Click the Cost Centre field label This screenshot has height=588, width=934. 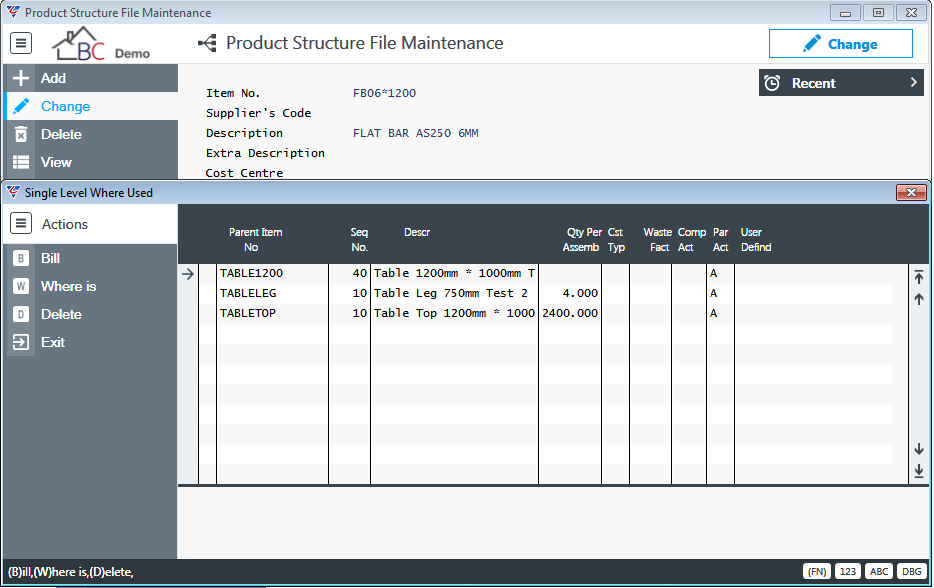click(244, 173)
